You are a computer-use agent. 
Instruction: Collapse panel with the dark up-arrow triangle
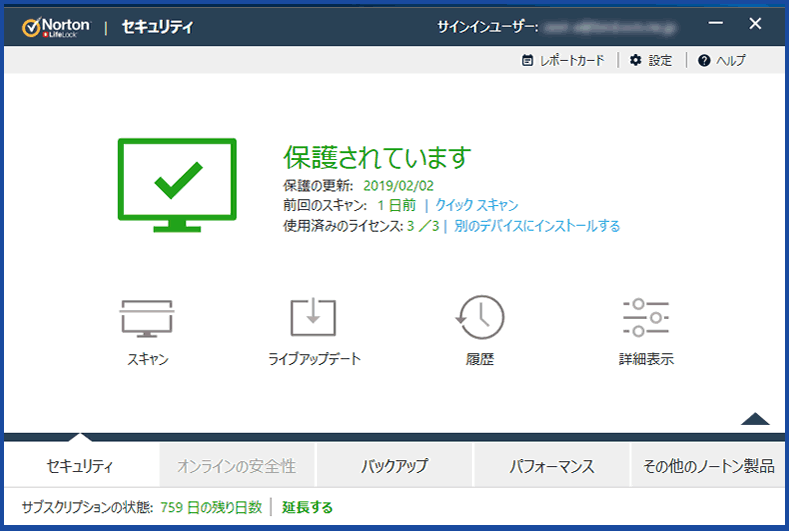click(755, 419)
